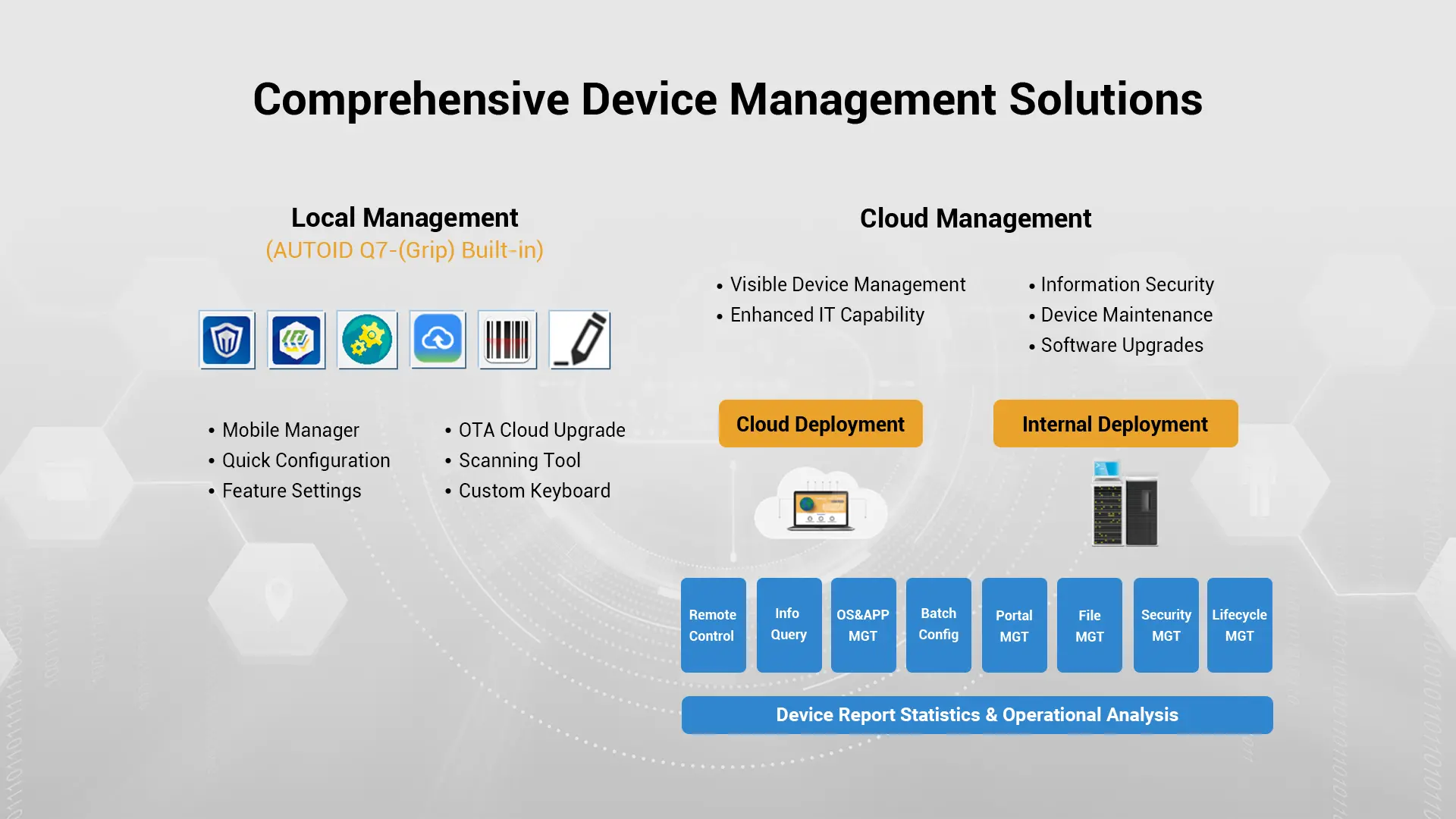The width and height of the screenshot is (1456, 819).
Task: Select the Batch Config tile
Action: click(939, 625)
